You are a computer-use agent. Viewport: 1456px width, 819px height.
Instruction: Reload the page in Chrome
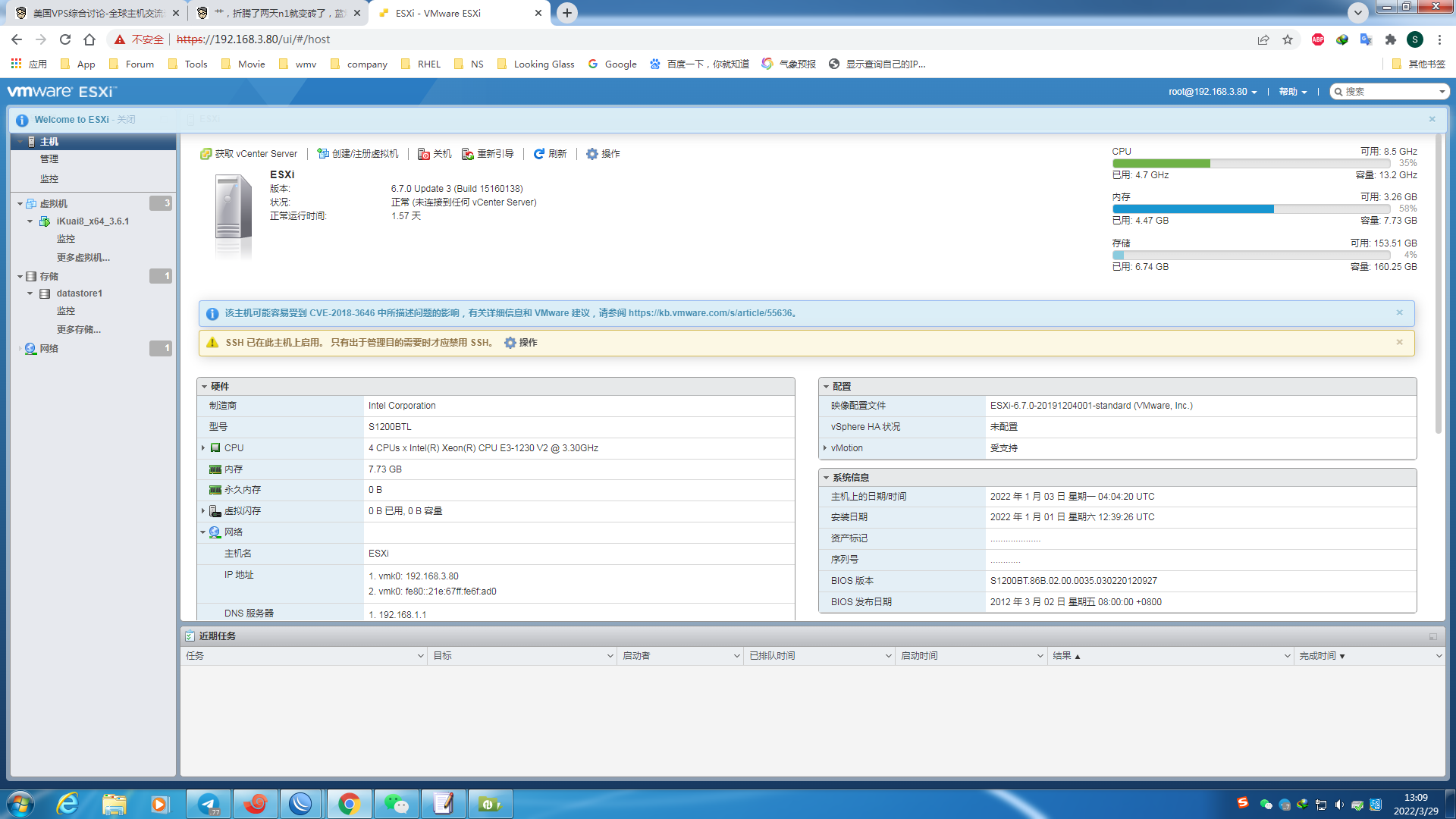pos(65,39)
